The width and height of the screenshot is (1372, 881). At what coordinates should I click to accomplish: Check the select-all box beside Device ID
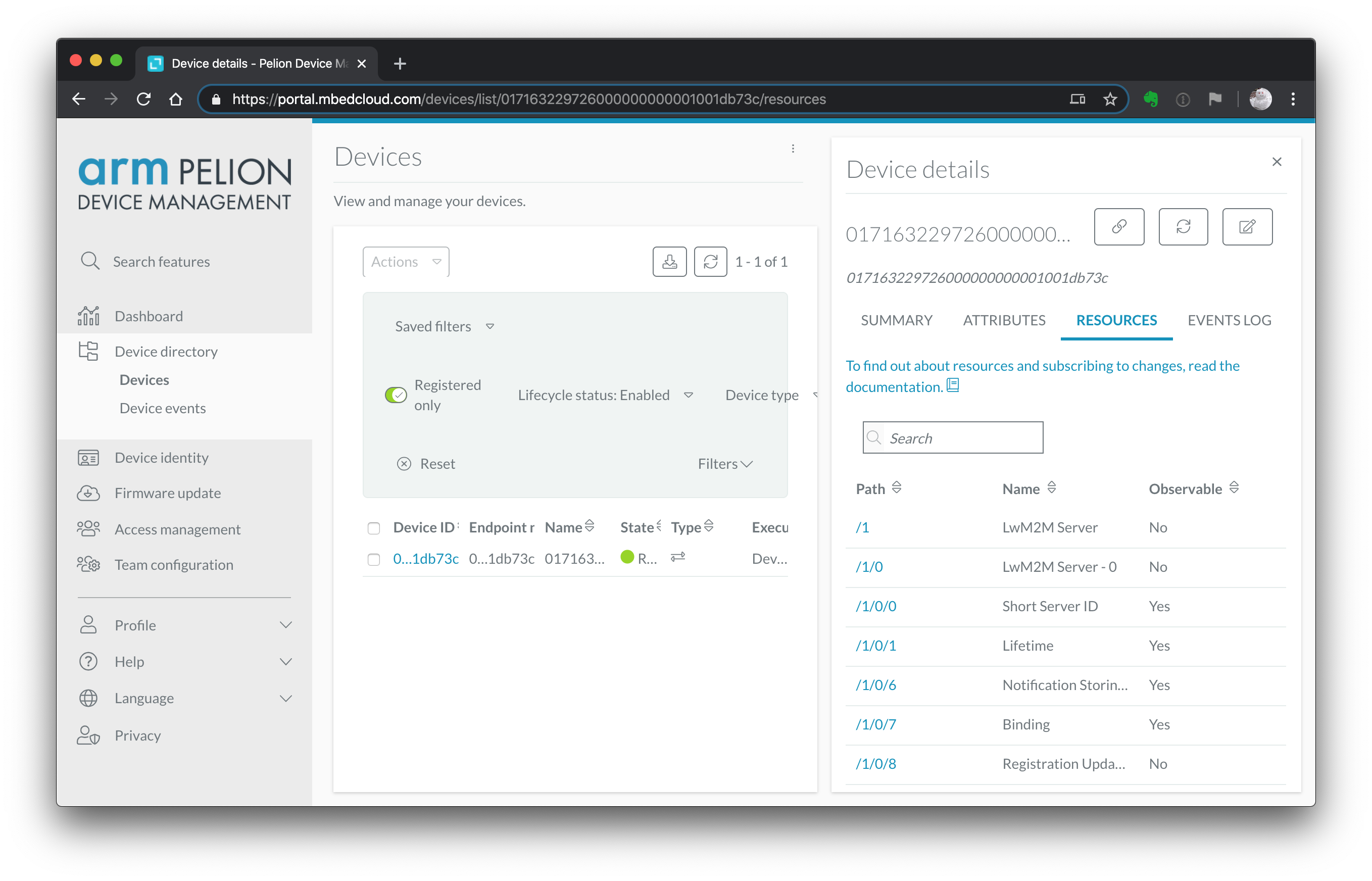[373, 528]
